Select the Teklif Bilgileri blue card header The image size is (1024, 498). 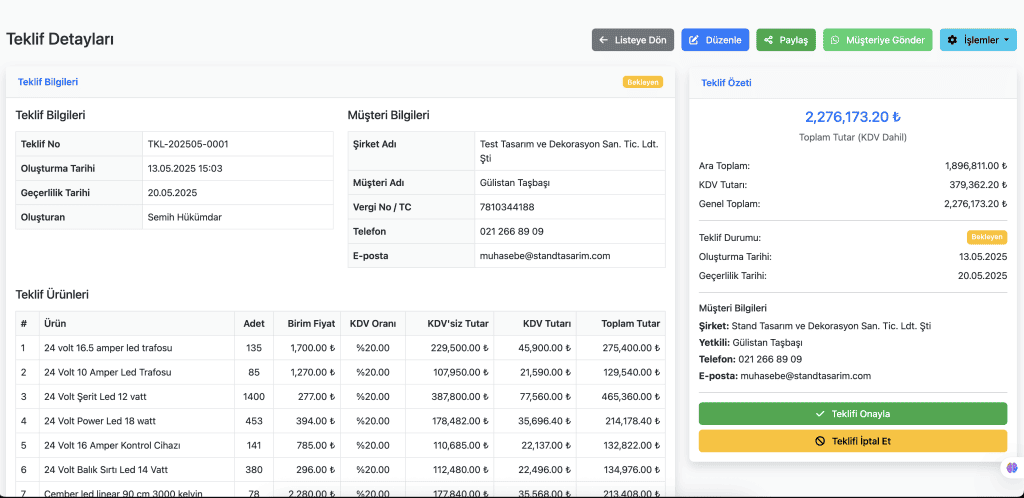[48, 82]
